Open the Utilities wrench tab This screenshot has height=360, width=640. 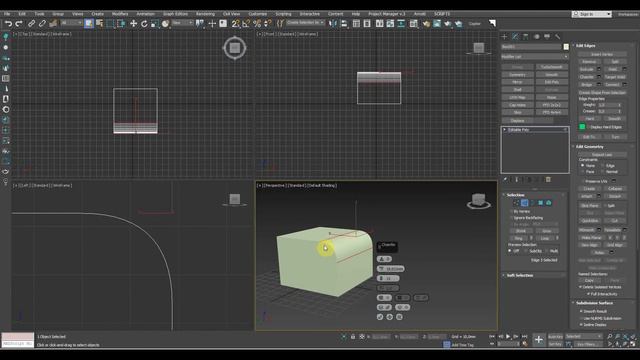click(x=558, y=37)
